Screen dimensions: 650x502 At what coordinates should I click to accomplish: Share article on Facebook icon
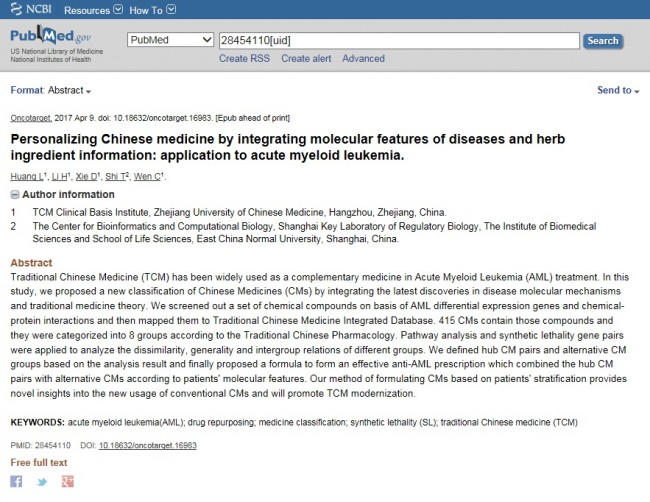click(16, 481)
